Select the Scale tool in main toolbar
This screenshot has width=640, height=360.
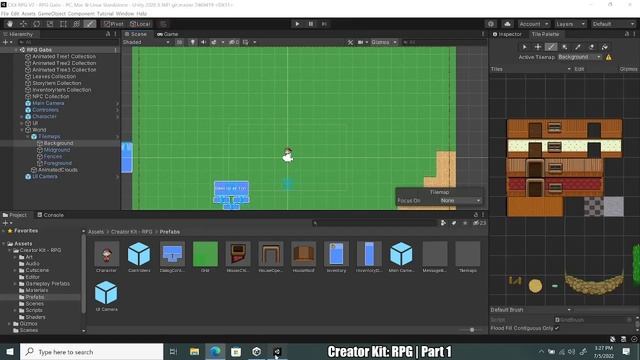(x=50, y=24)
